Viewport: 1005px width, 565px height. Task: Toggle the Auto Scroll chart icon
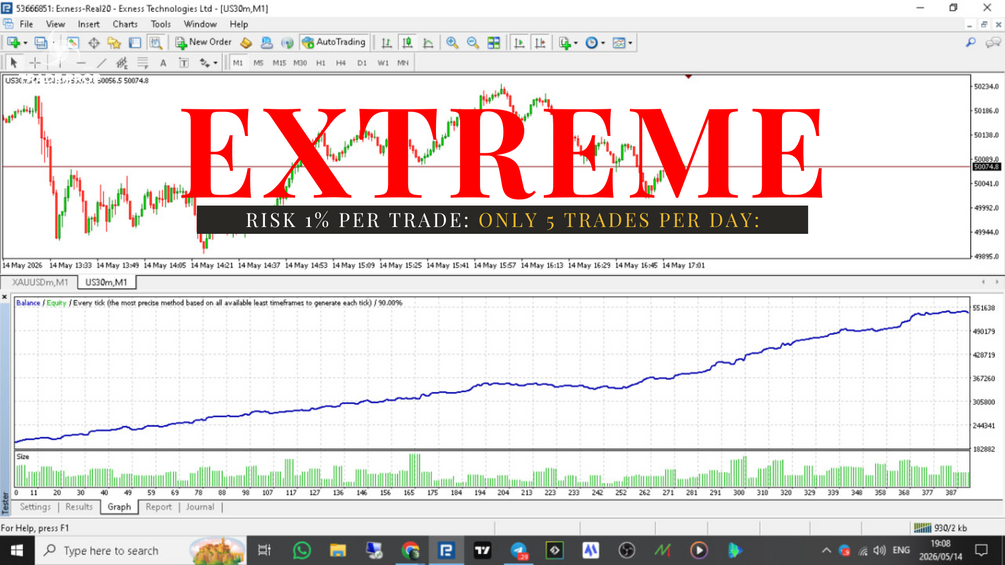519,43
